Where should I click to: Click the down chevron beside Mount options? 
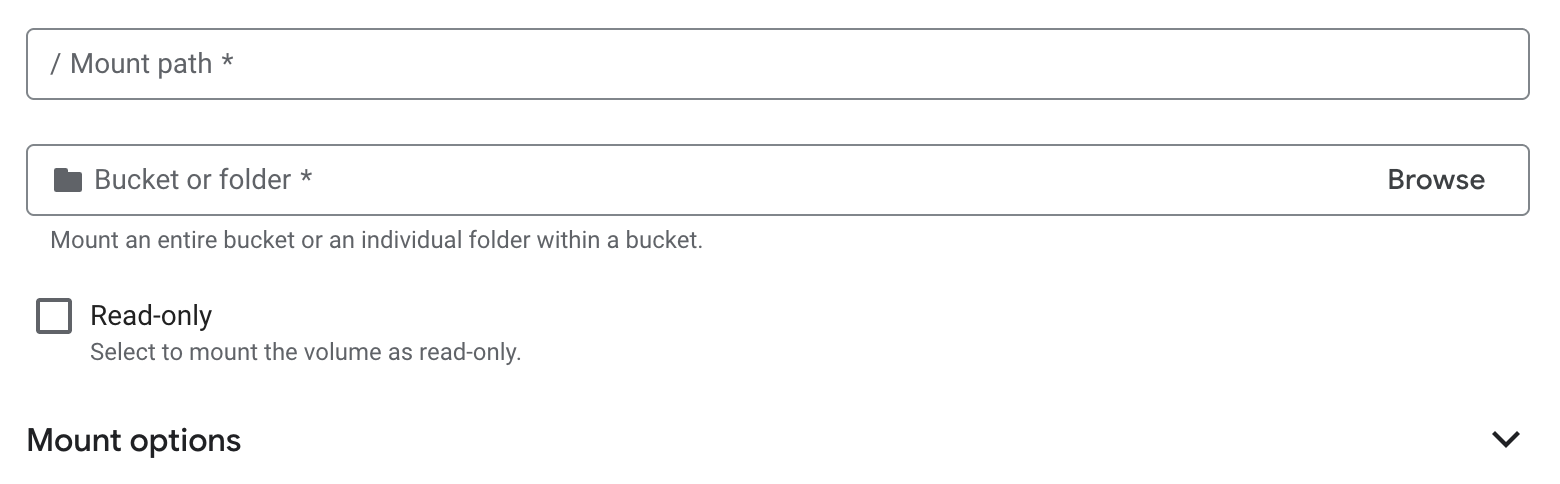tap(1505, 440)
